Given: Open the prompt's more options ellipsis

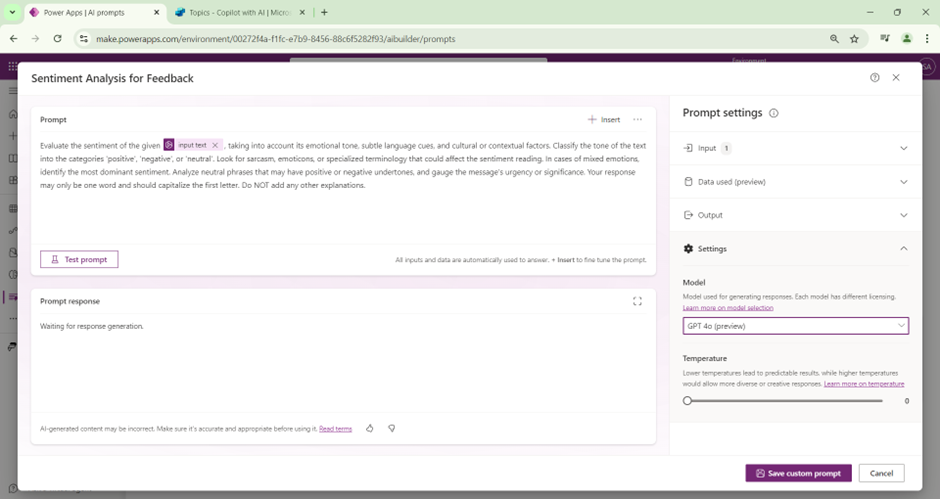Looking at the screenshot, I should point(637,120).
